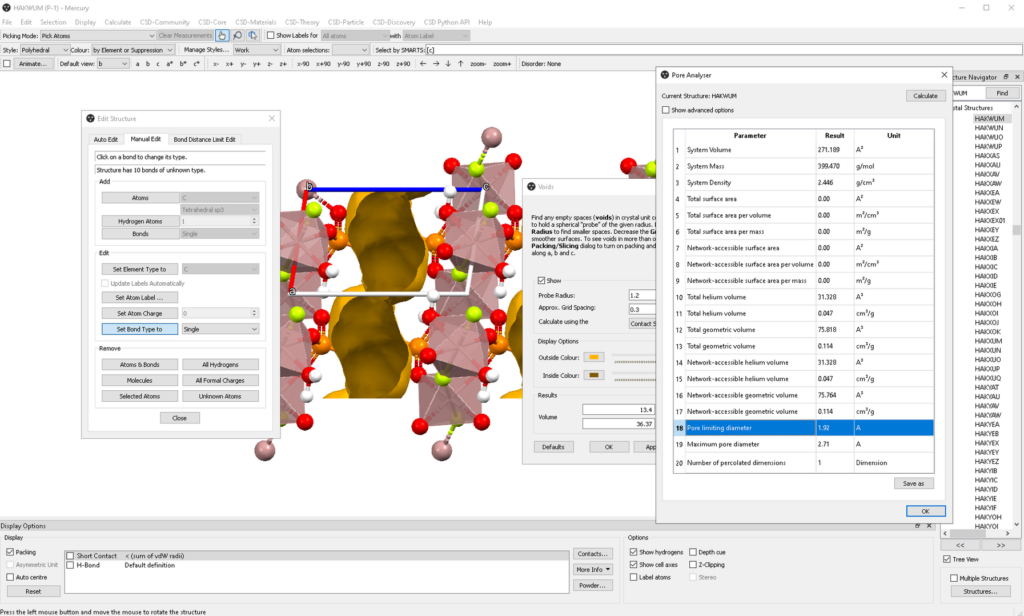This screenshot has height=616, width=1024.
Task: Click the Inside Colour brown swatch
Action: coord(594,375)
